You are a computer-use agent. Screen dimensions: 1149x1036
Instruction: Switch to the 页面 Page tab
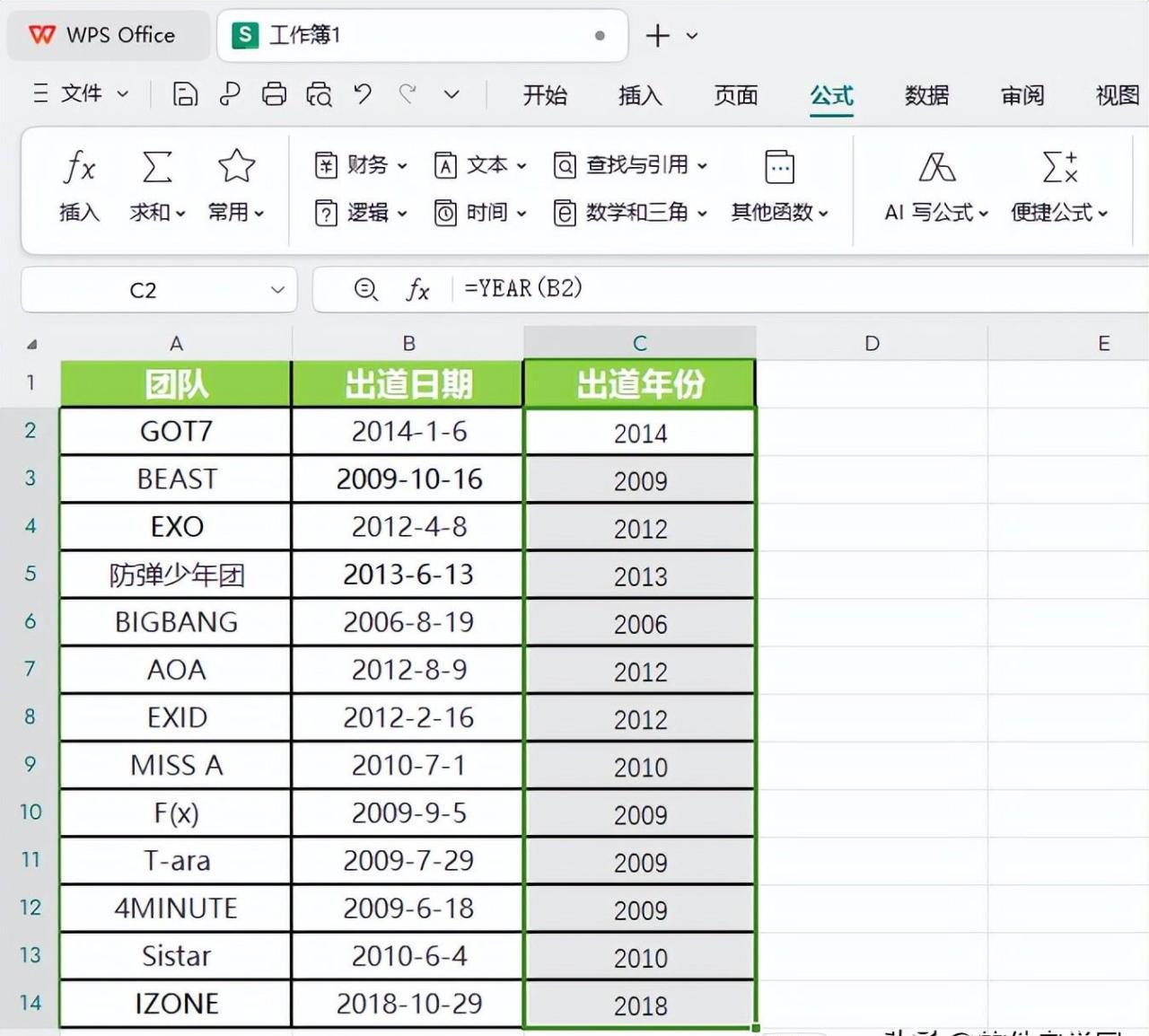735,94
